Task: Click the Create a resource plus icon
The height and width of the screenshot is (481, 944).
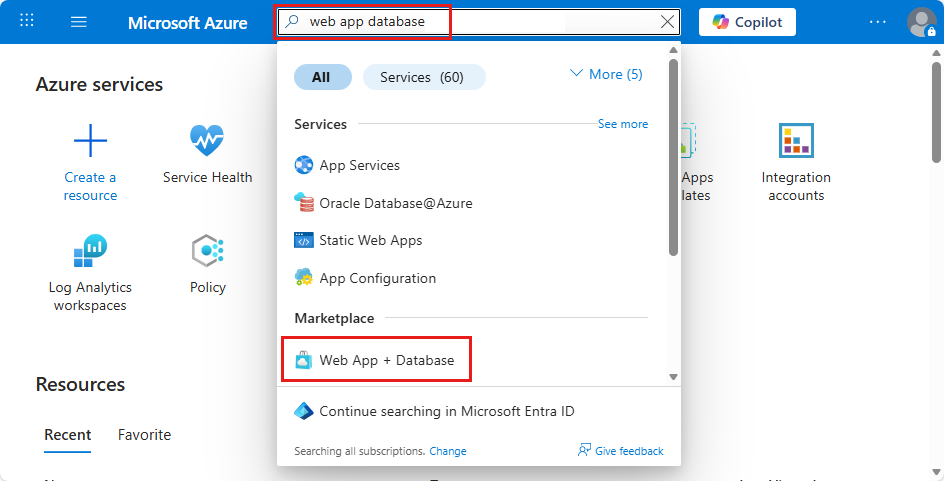Action: pos(90,141)
